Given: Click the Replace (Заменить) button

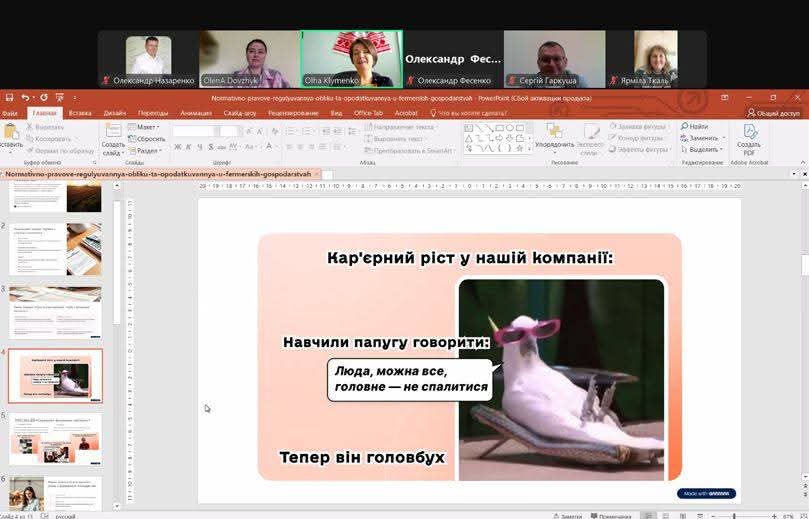Looking at the screenshot, I should [703, 138].
